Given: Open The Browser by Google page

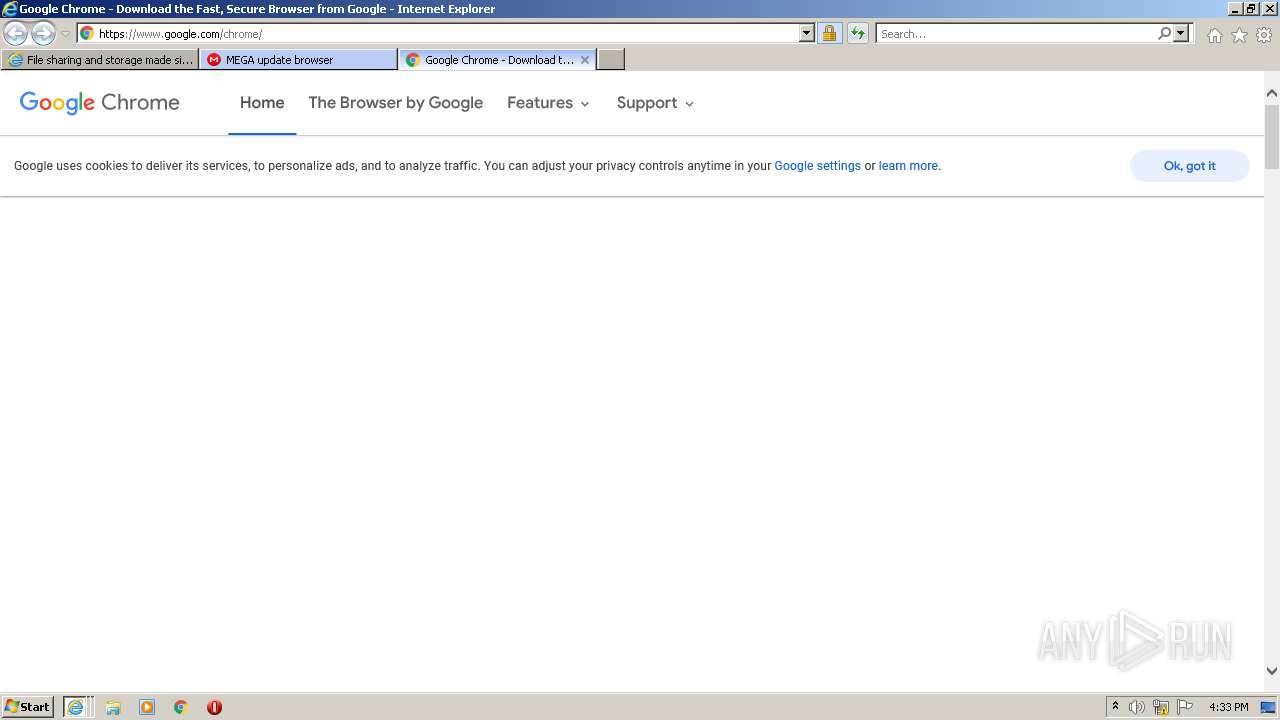Looking at the screenshot, I should [x=395, y=103].
